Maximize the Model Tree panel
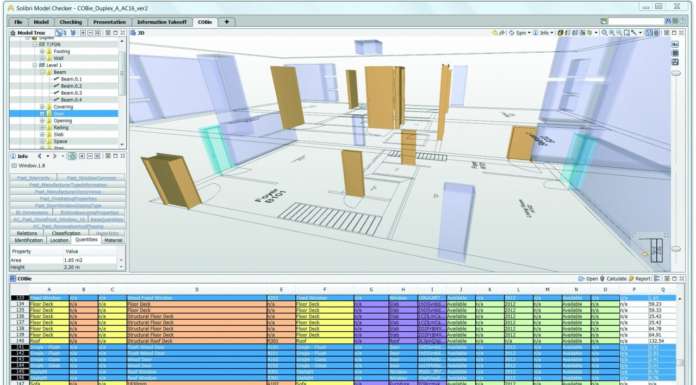Screen dimensions: 696x385 coord(115,33)
